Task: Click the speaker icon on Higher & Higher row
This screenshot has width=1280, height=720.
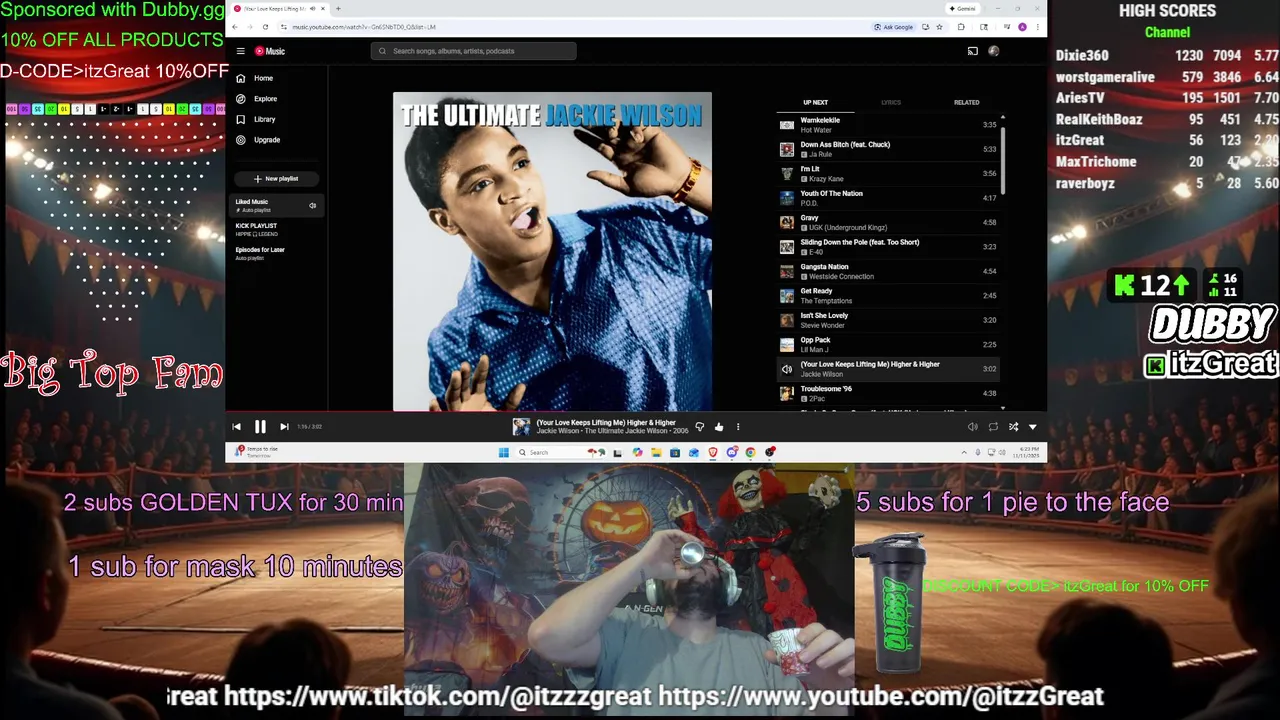Action: click(x=787, y=370)
